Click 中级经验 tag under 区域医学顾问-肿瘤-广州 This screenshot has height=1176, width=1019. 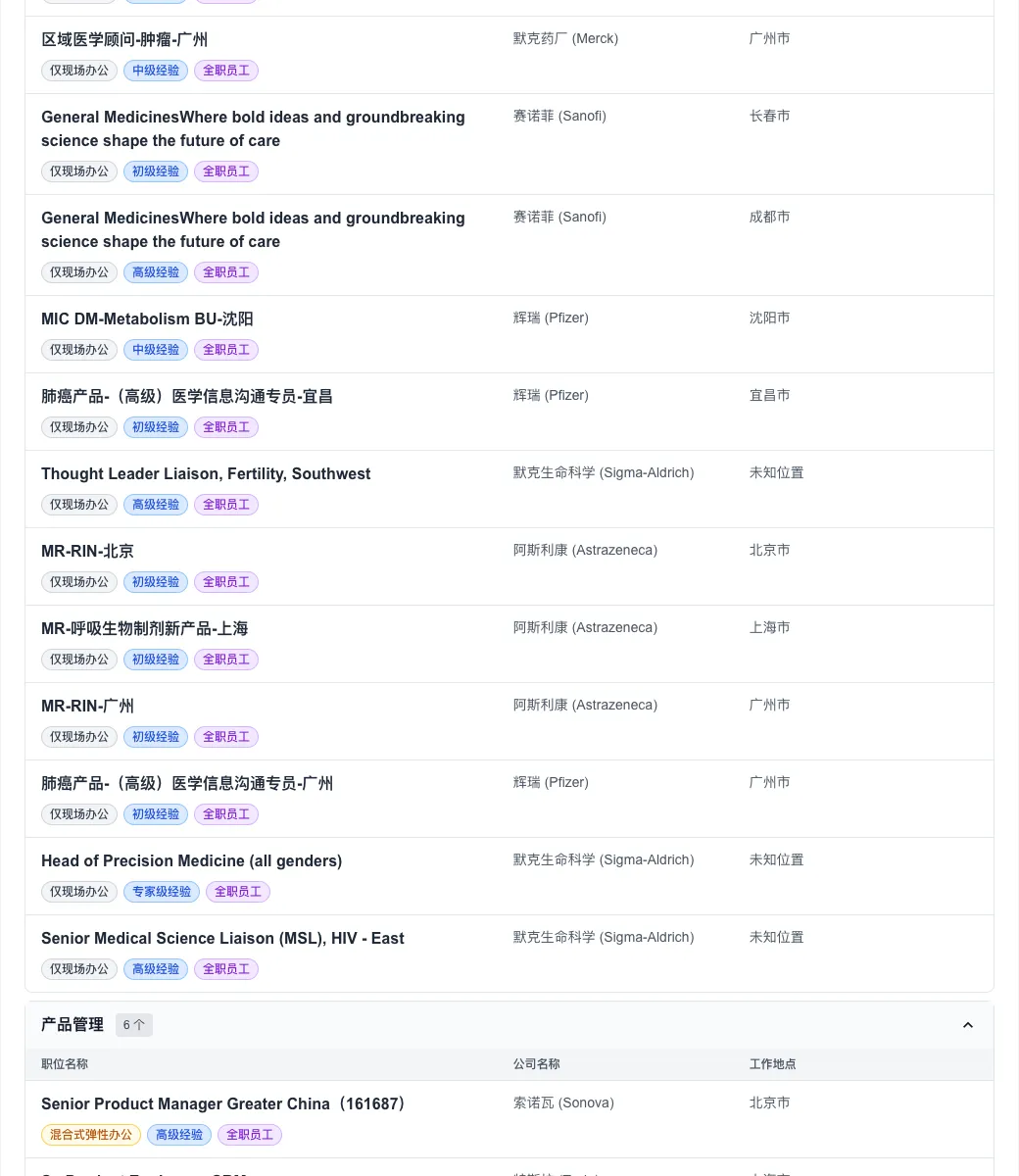coord(156,71)
